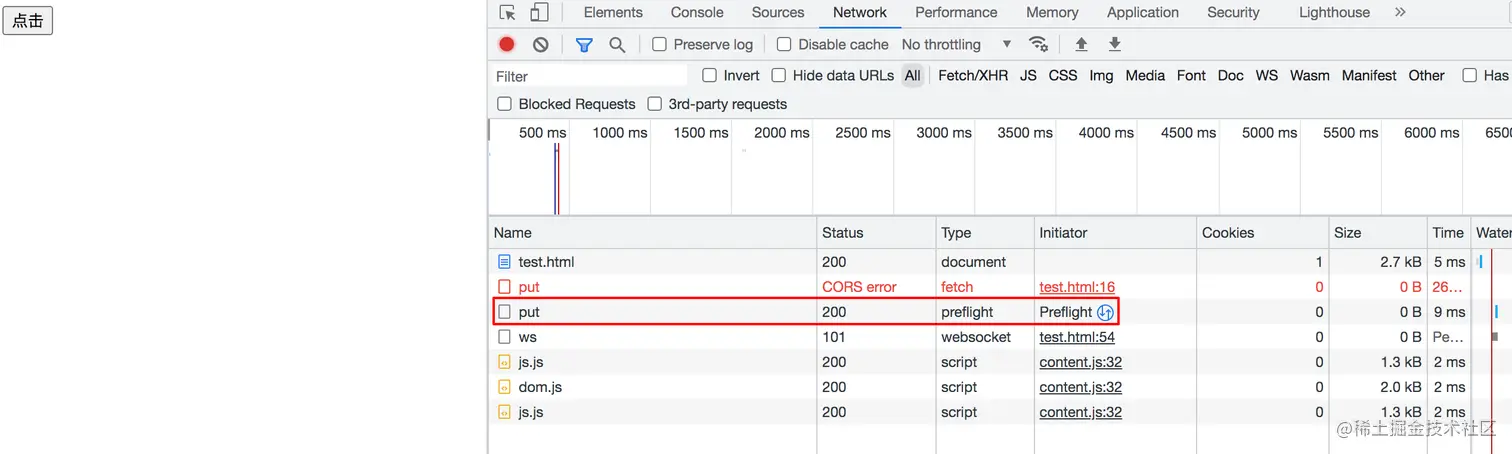Image resolution: width=1512 pixels, height=454 pixels.
Task: Switch to the Console tab
Action: click(697, 13)
